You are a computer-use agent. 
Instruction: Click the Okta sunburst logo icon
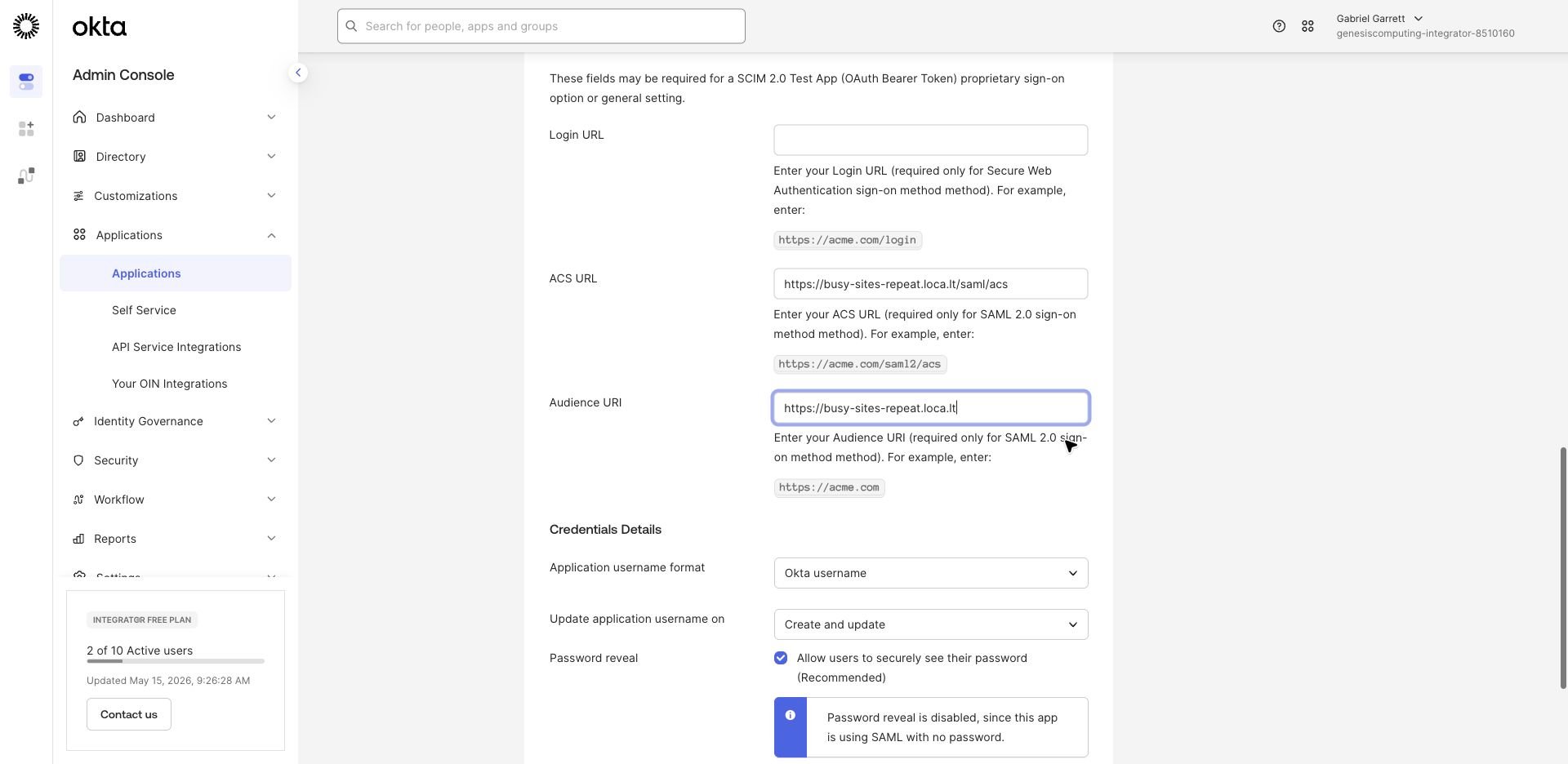point(26,26)
